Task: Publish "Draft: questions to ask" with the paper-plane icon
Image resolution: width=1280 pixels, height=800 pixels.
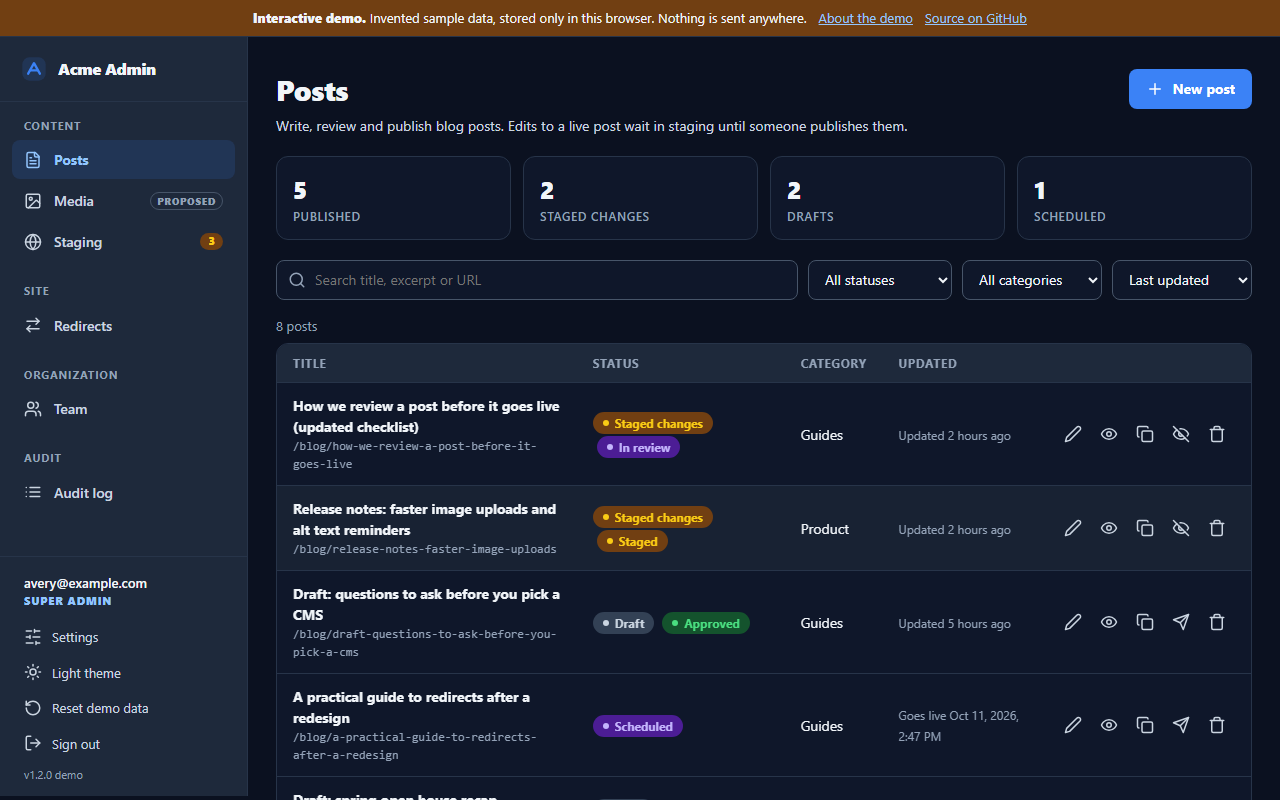Action: tap(1181, 622)
